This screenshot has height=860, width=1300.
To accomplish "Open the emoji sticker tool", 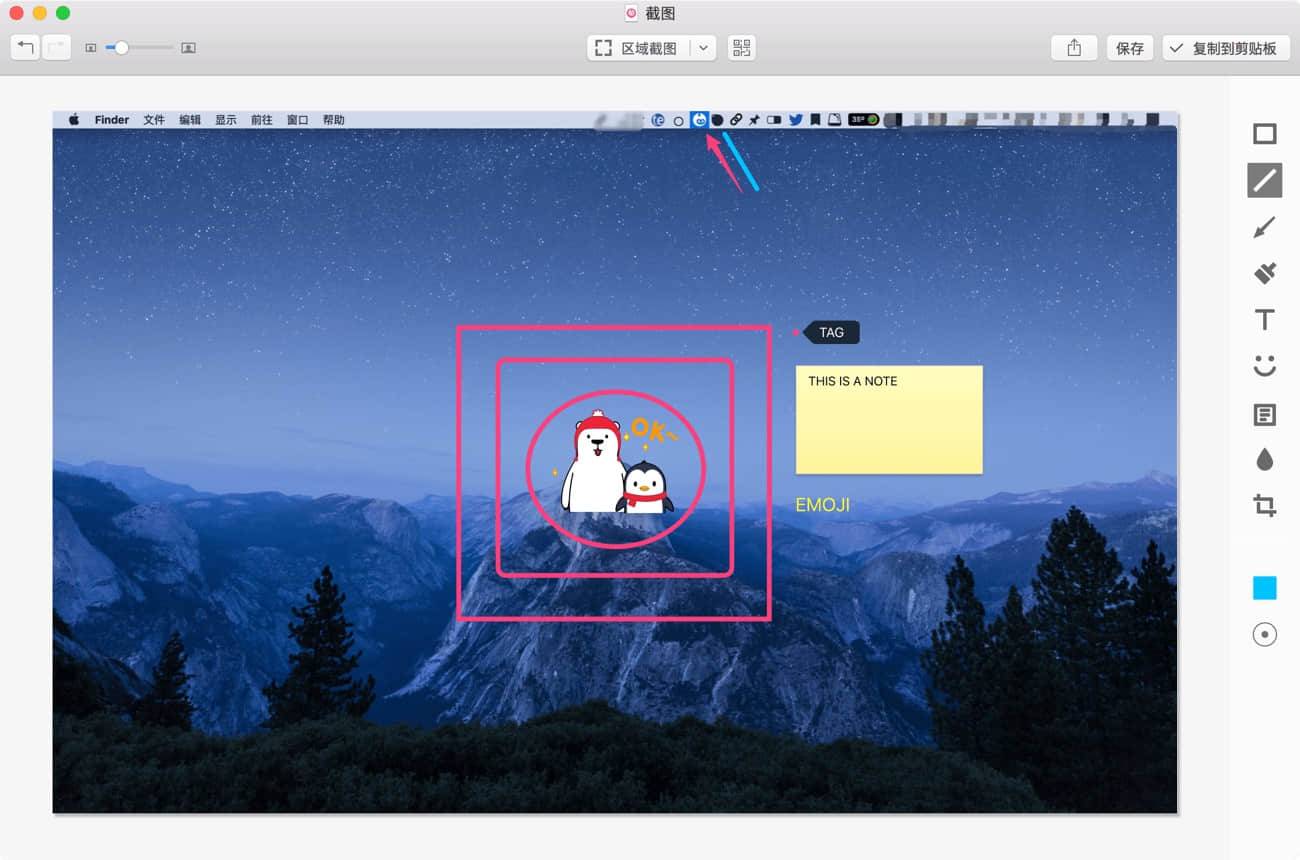I will pos(1265,366).
